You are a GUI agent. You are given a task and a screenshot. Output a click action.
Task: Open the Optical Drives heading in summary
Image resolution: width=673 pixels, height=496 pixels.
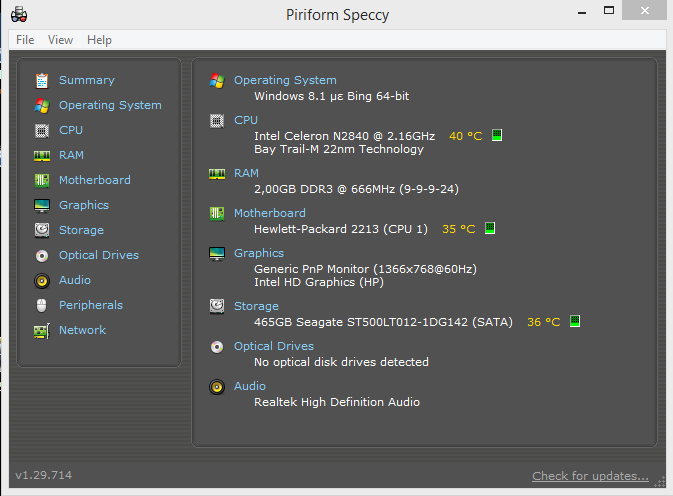click(273, 346)
